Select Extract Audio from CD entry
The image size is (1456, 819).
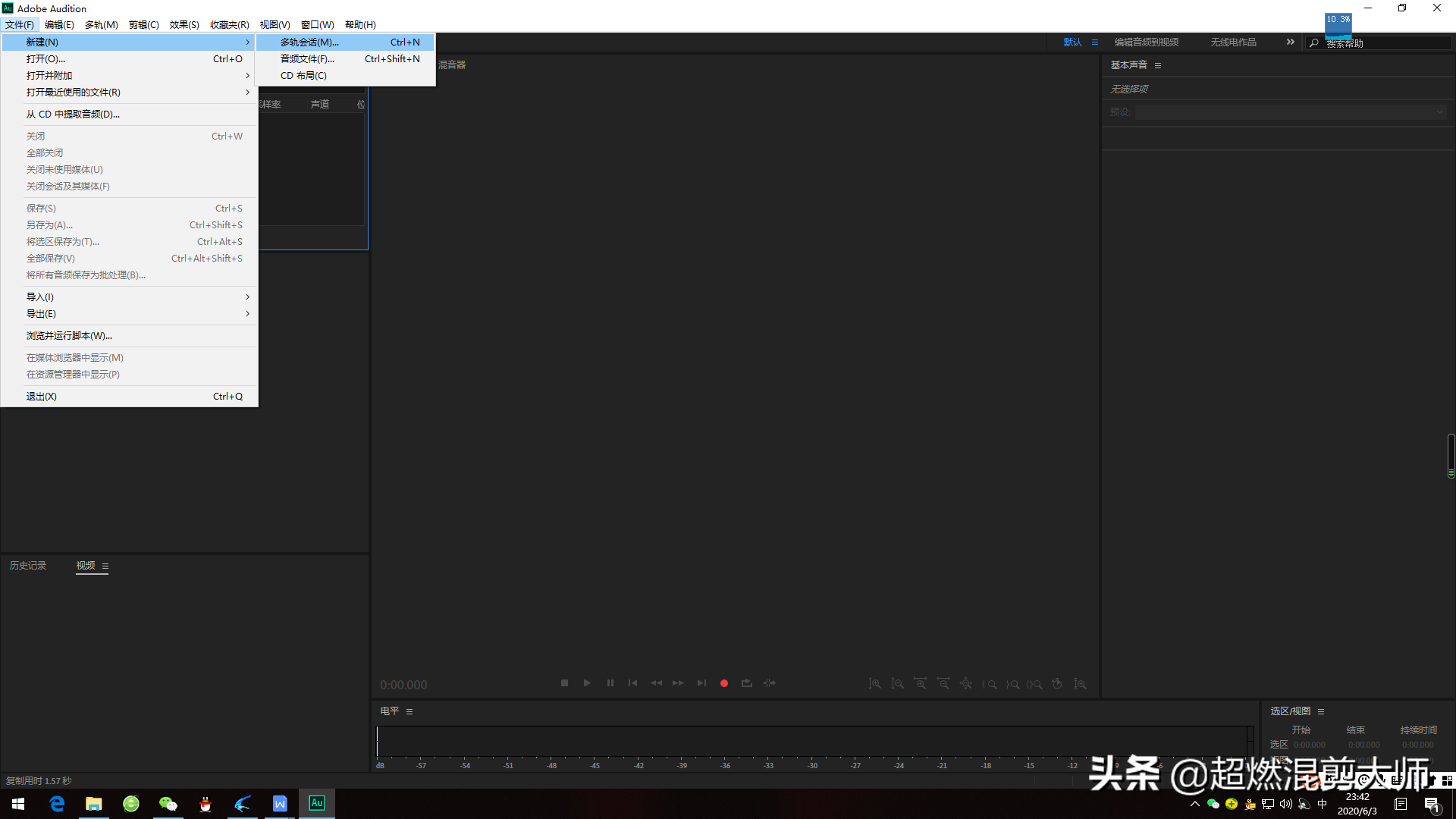[130, 115]
